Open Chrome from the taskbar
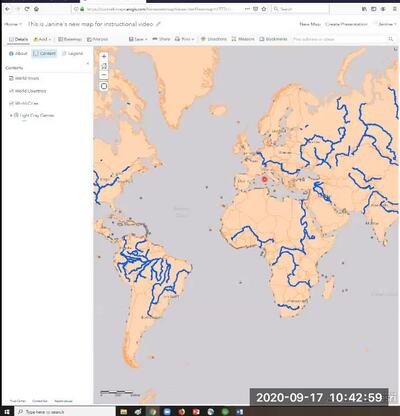This screenshot has height=416, width=400. [153, 412]
